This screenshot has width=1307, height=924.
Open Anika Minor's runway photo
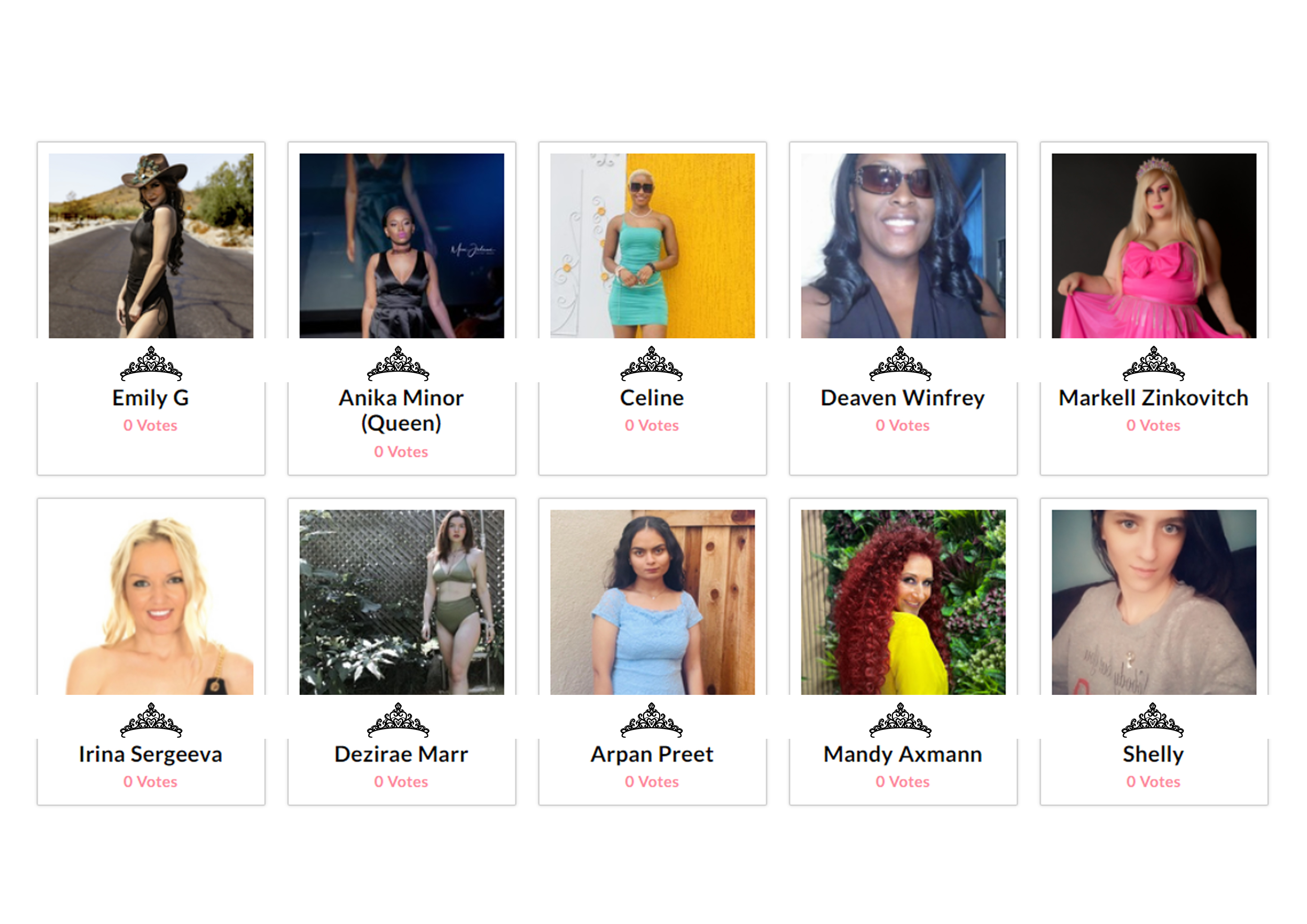point(401,246)
